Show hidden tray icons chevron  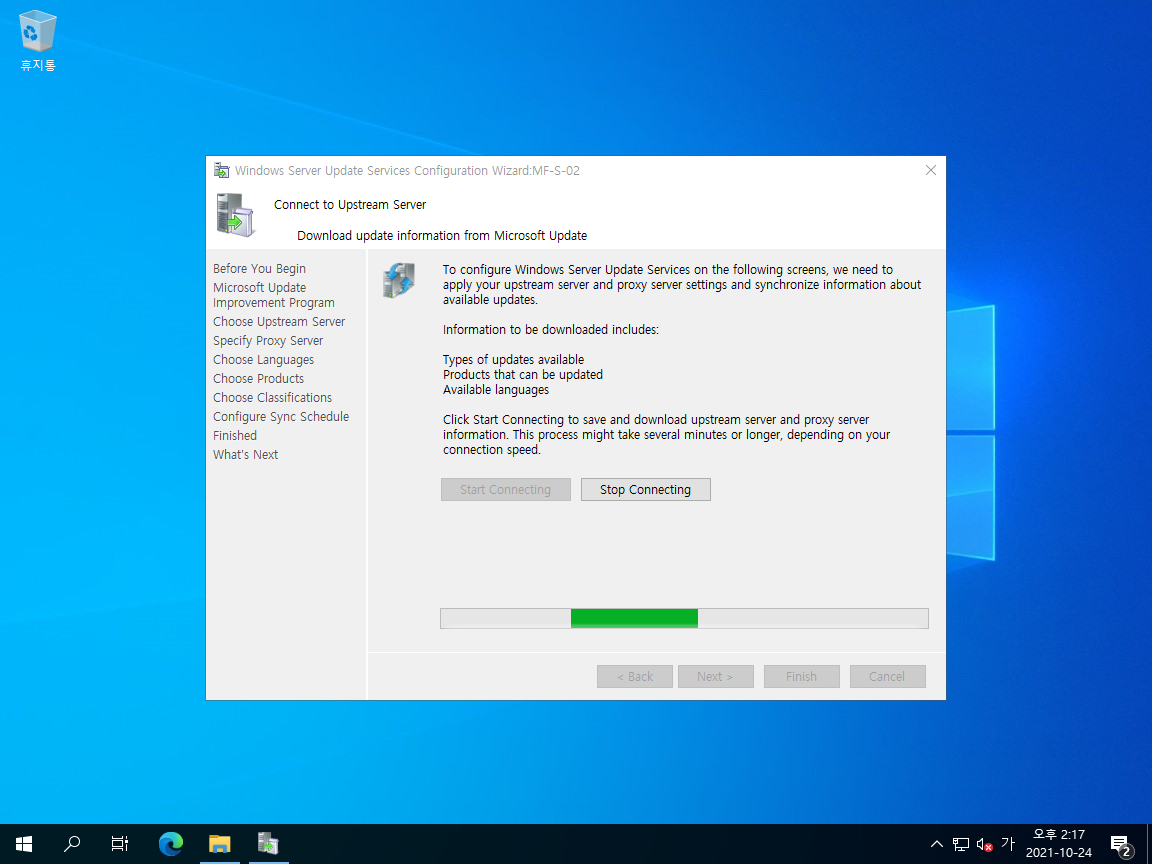(937, 843)
